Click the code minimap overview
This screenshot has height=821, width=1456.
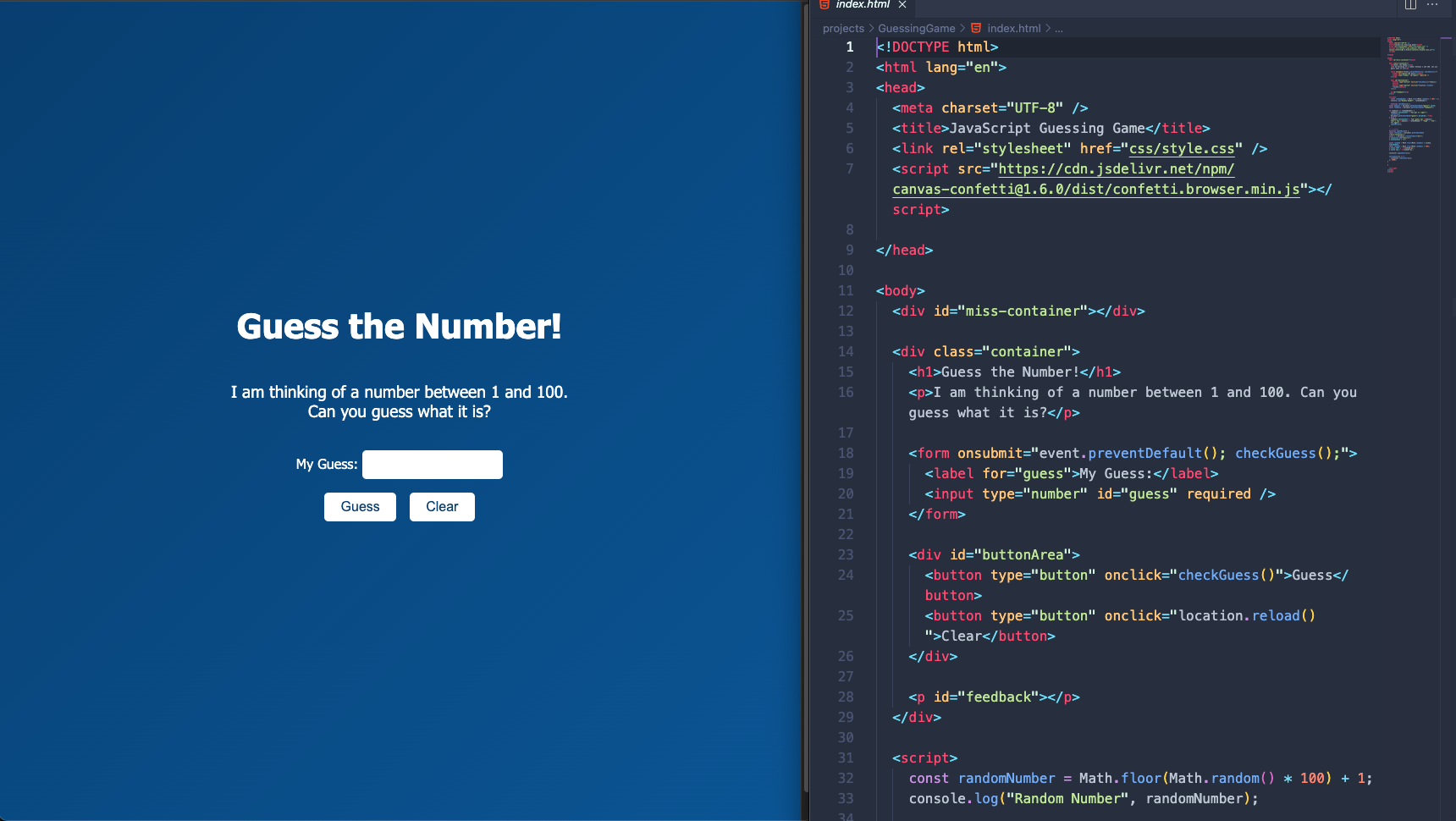[1412, 105]
